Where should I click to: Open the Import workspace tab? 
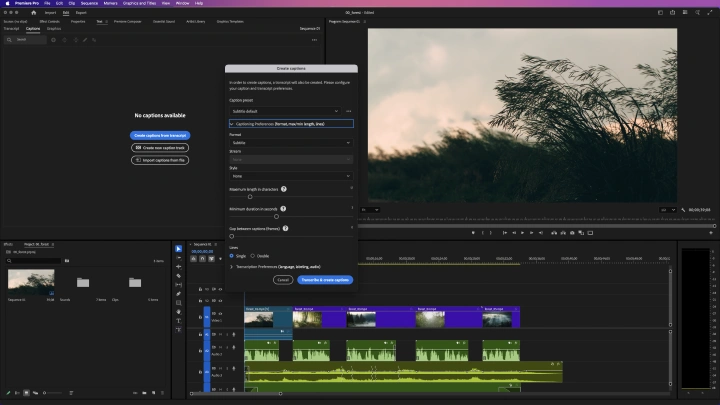coord(50,13)
